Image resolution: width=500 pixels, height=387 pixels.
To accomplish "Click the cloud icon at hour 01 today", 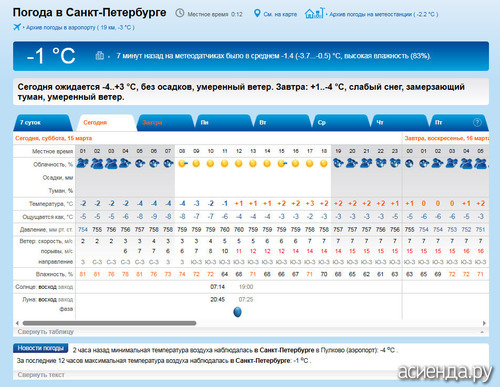I will pos(83,164).
